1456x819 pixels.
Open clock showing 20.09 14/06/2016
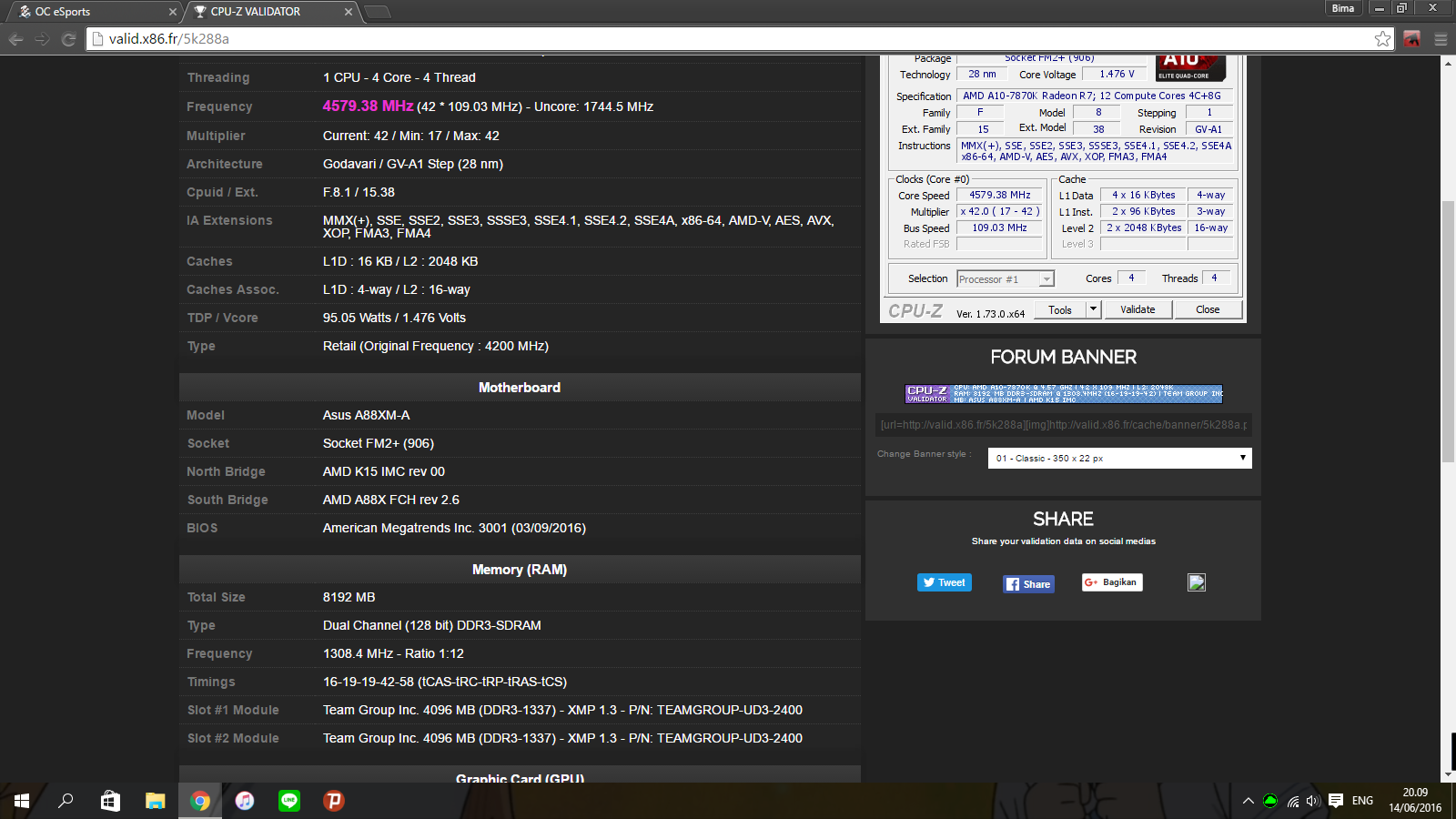(x=1415, y=801)
